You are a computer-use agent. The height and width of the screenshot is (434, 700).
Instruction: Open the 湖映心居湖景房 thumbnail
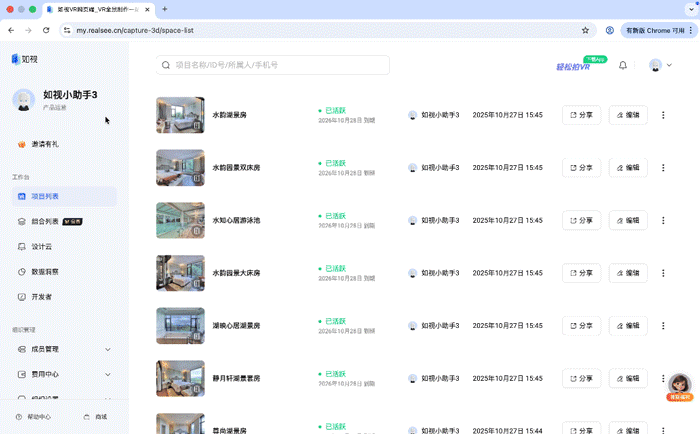click(x=180, y=326)
